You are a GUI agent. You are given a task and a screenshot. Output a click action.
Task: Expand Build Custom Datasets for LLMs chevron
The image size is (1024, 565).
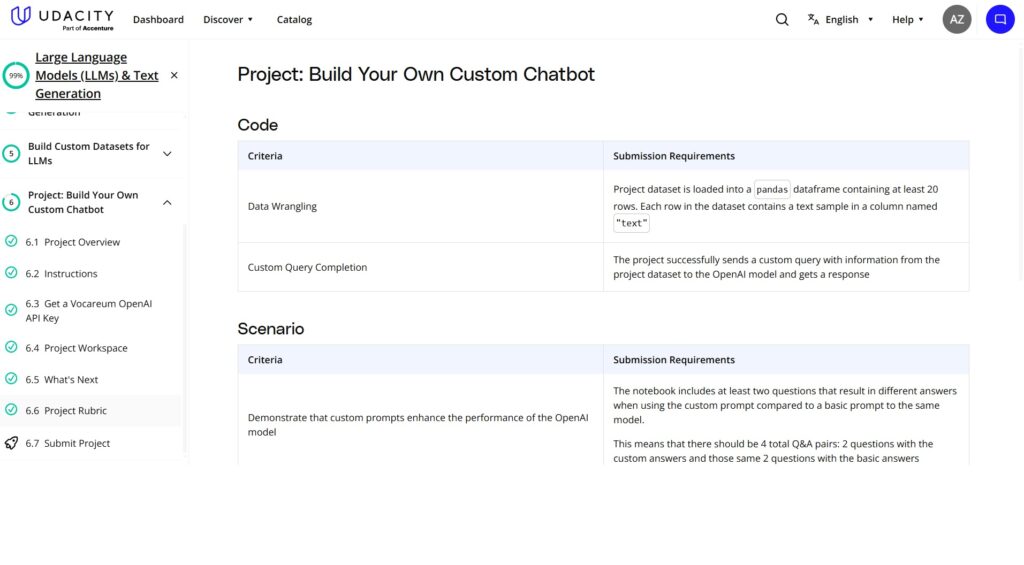click(x=167, y=153)
